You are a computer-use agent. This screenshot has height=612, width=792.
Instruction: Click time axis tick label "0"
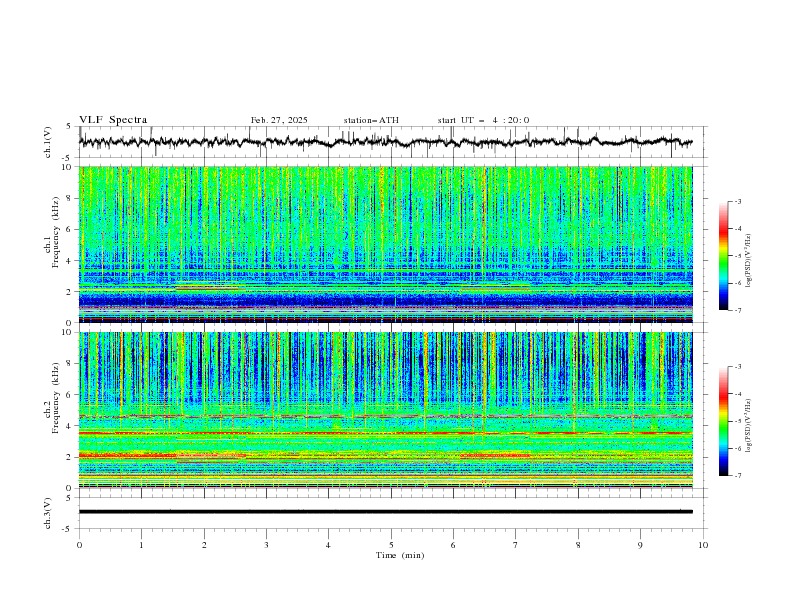[79, 545]
